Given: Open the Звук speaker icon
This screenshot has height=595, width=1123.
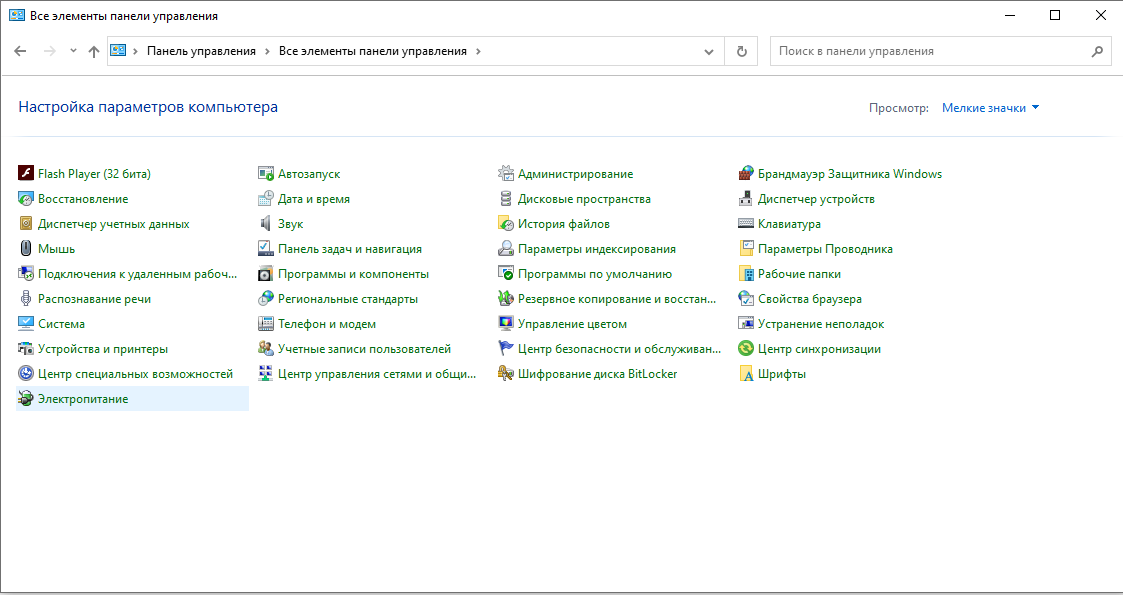Looking at the screenshot, I should (x=266, y=224).
